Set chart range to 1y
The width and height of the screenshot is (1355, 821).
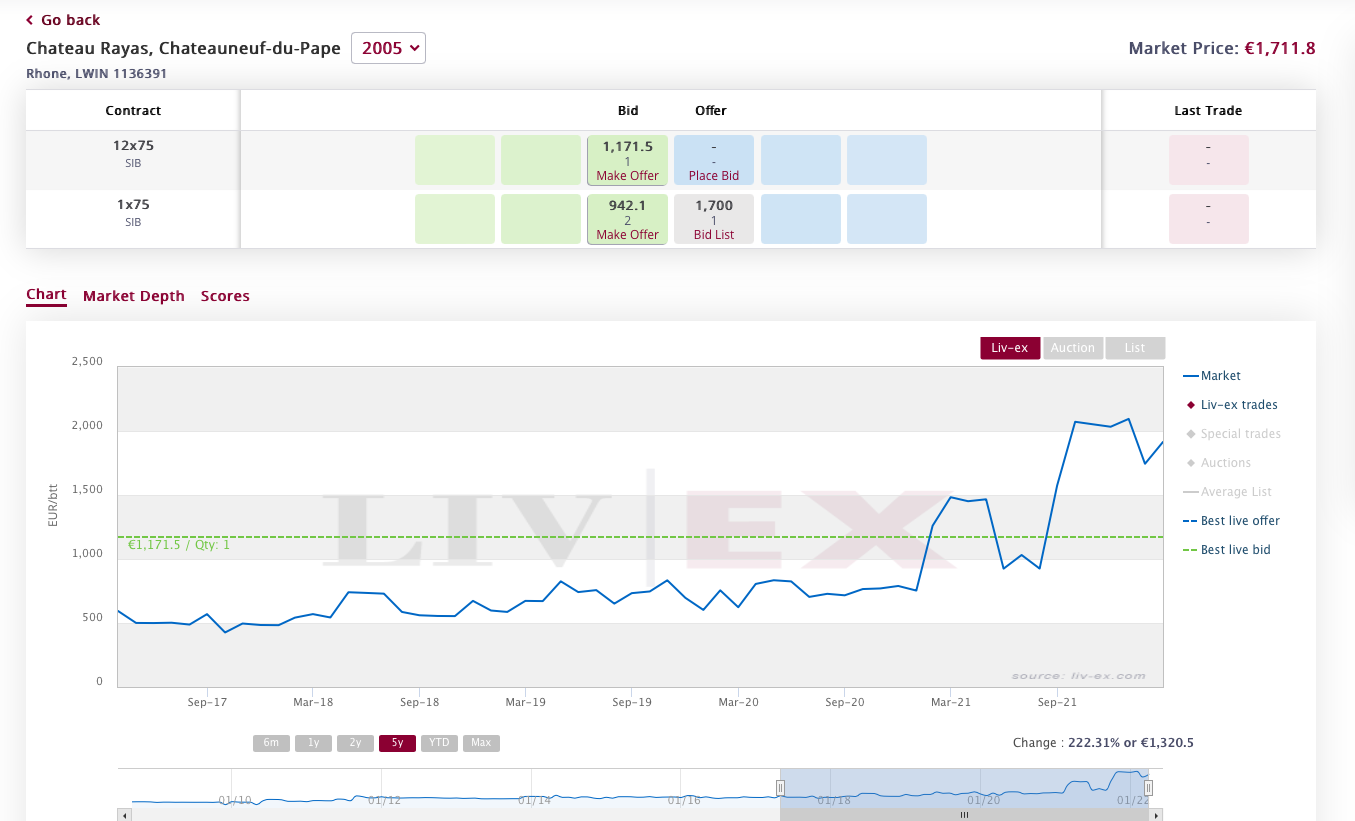313,743
